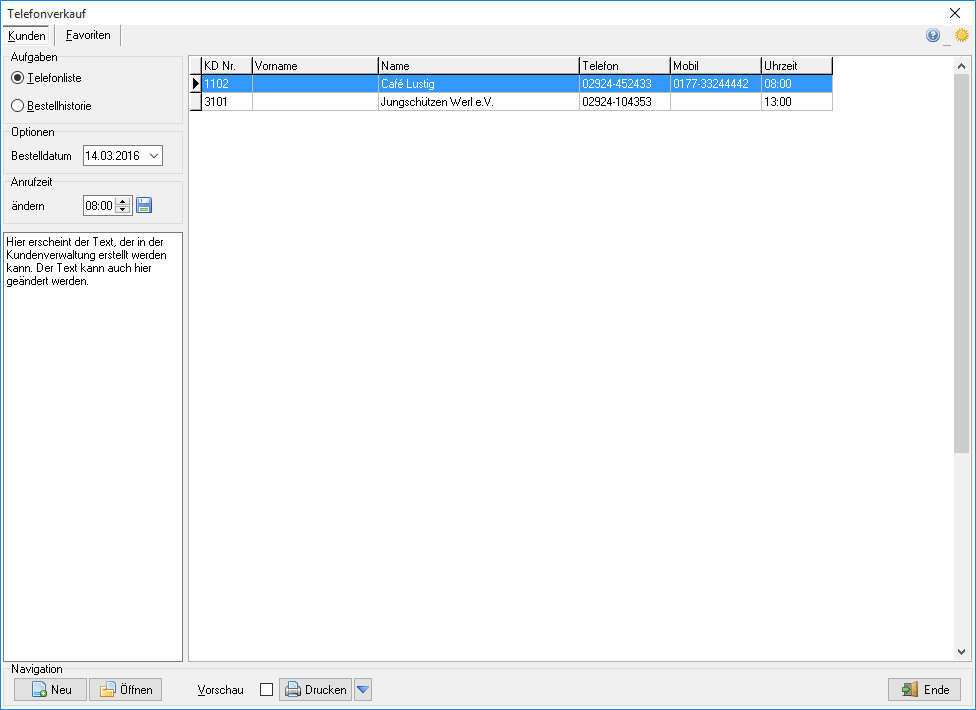Click into the customer notes text box
This screenshot has width=976, height=710.
click(x=93, y=447)
